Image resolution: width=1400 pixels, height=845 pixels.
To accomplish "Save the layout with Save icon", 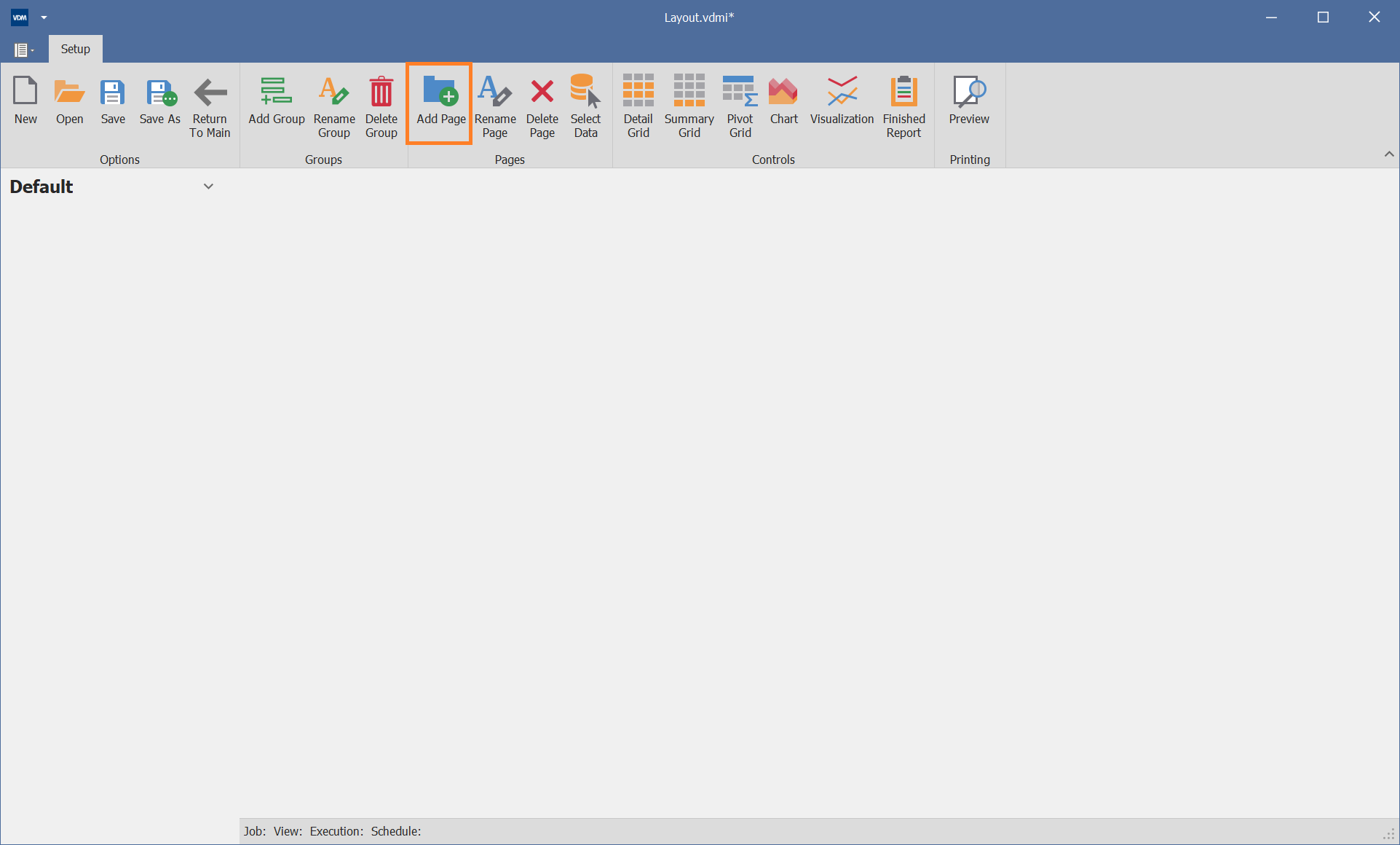I will (x=113, y=102).
